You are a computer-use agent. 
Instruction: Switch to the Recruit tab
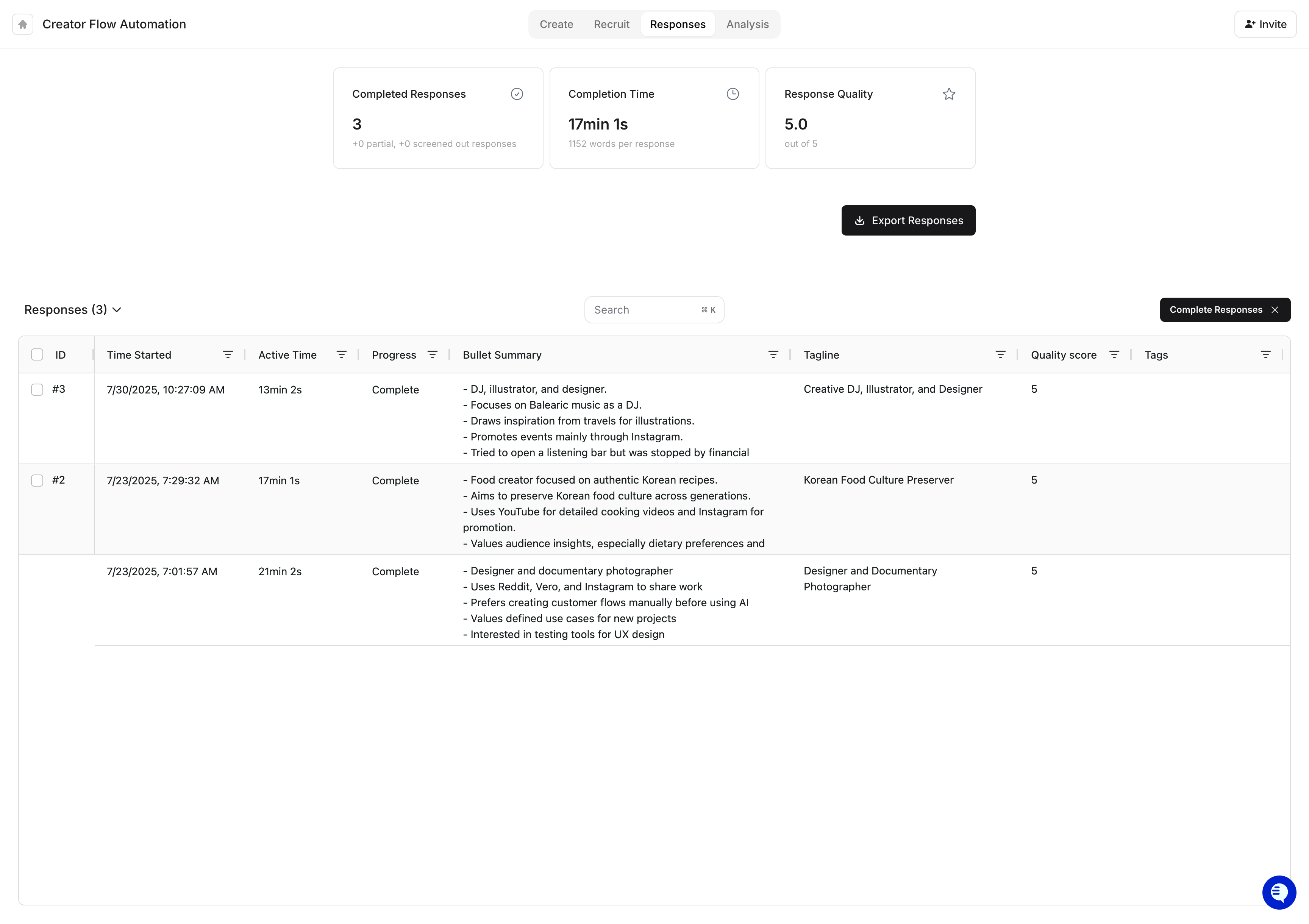611,25
